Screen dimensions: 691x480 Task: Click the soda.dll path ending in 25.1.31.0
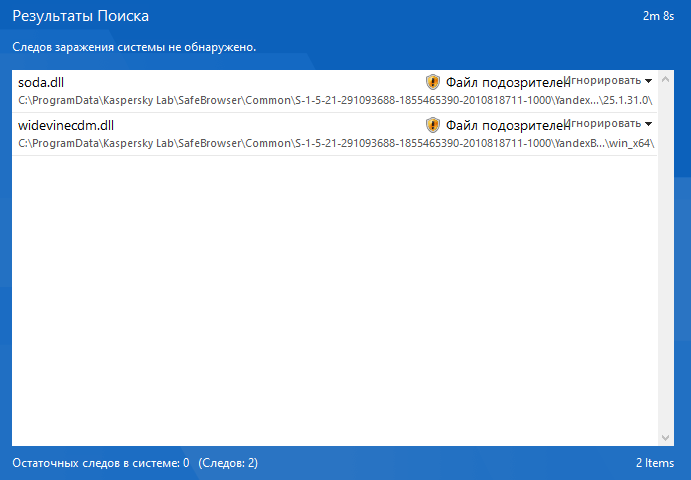(335, 100)
